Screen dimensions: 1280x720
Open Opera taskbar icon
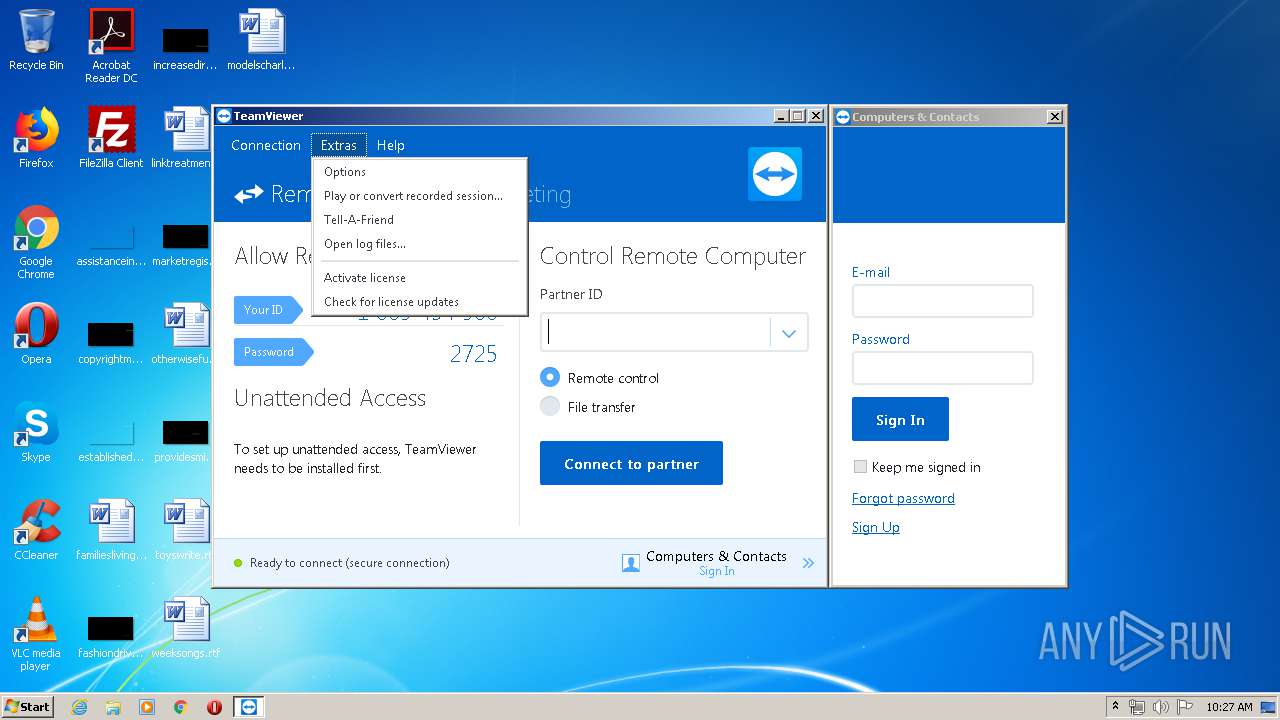(214, 707)
